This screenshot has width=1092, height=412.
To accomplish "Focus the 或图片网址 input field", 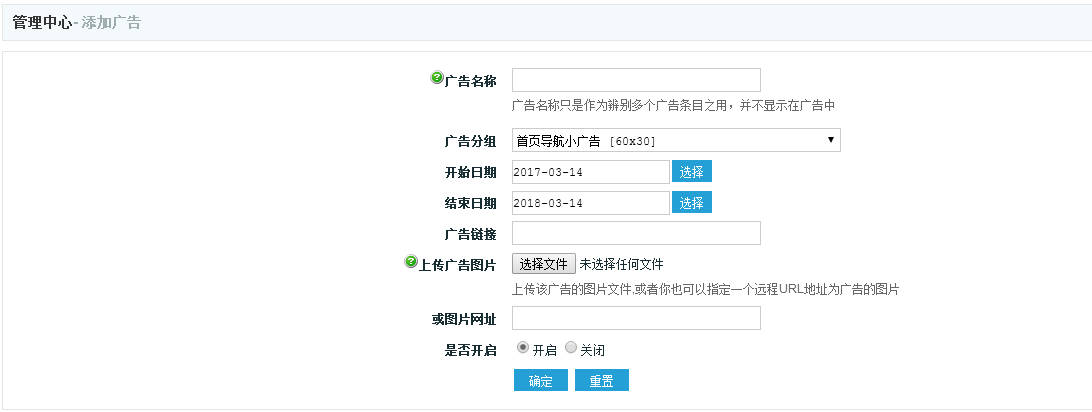I will pyautogui.click(x=637, y=318).
